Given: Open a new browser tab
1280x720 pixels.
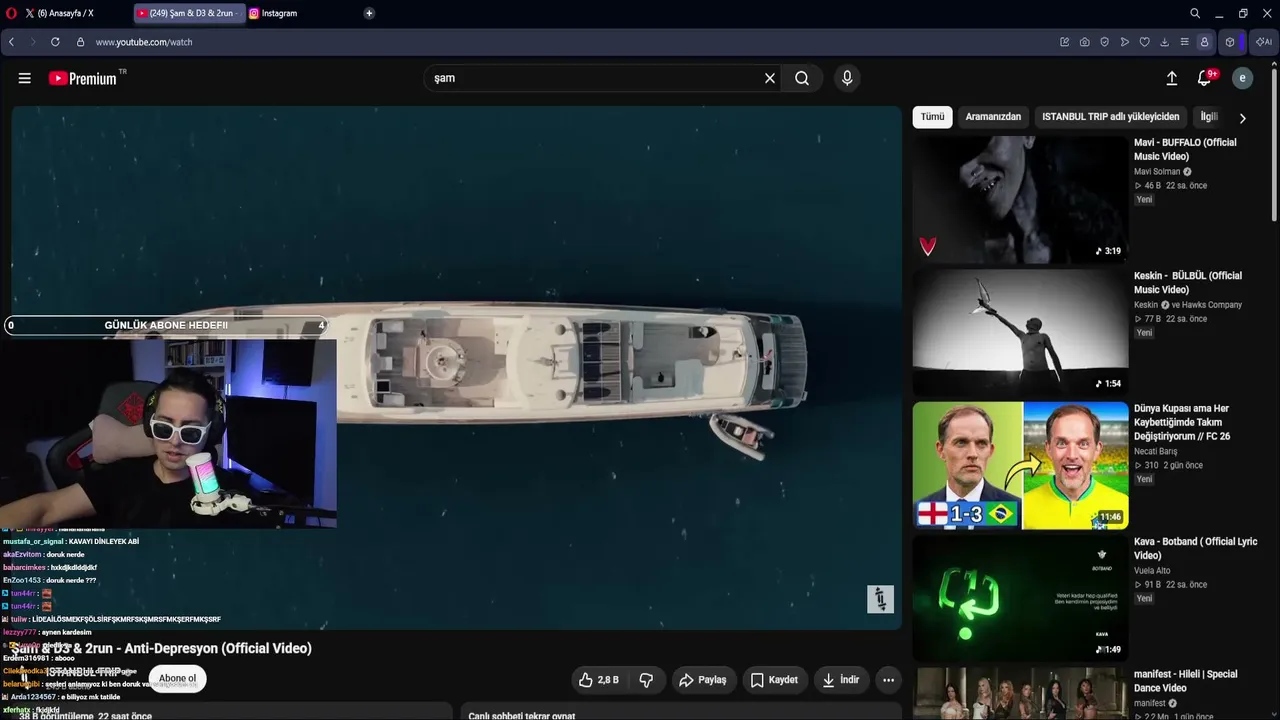Looking at the screenshot, I should (x=369, y=13).
